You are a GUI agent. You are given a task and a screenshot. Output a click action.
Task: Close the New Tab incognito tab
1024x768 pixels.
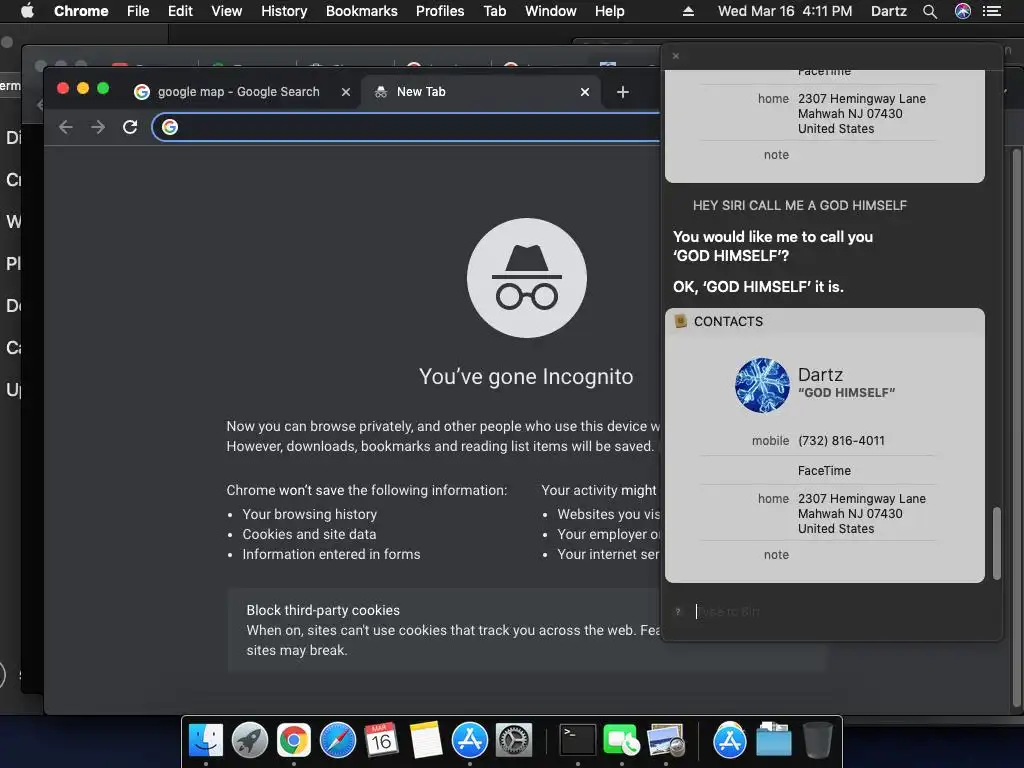[x=585, y=92]
